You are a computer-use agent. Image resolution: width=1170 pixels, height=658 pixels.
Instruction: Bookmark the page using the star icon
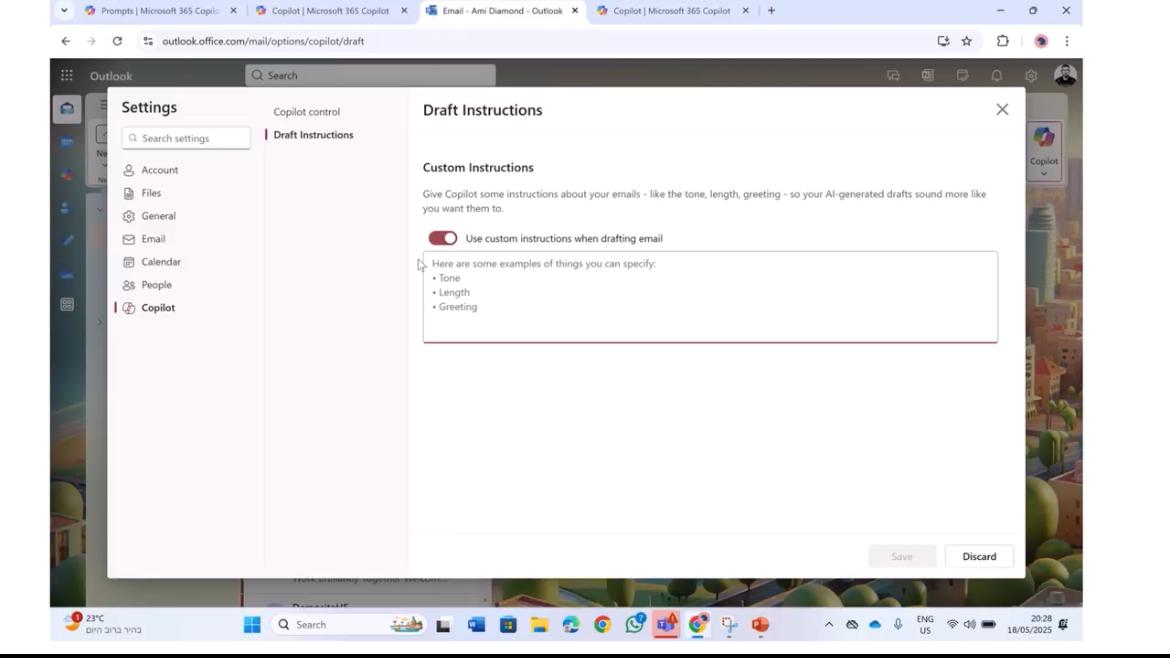pos(966,41)
